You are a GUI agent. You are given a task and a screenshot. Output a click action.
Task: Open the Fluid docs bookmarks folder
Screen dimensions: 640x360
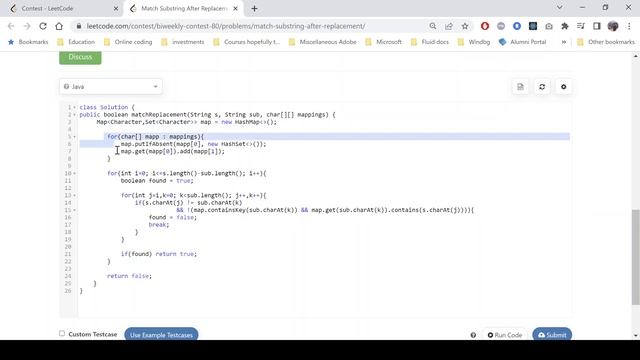pyautogui.click(x=429, y=42)
